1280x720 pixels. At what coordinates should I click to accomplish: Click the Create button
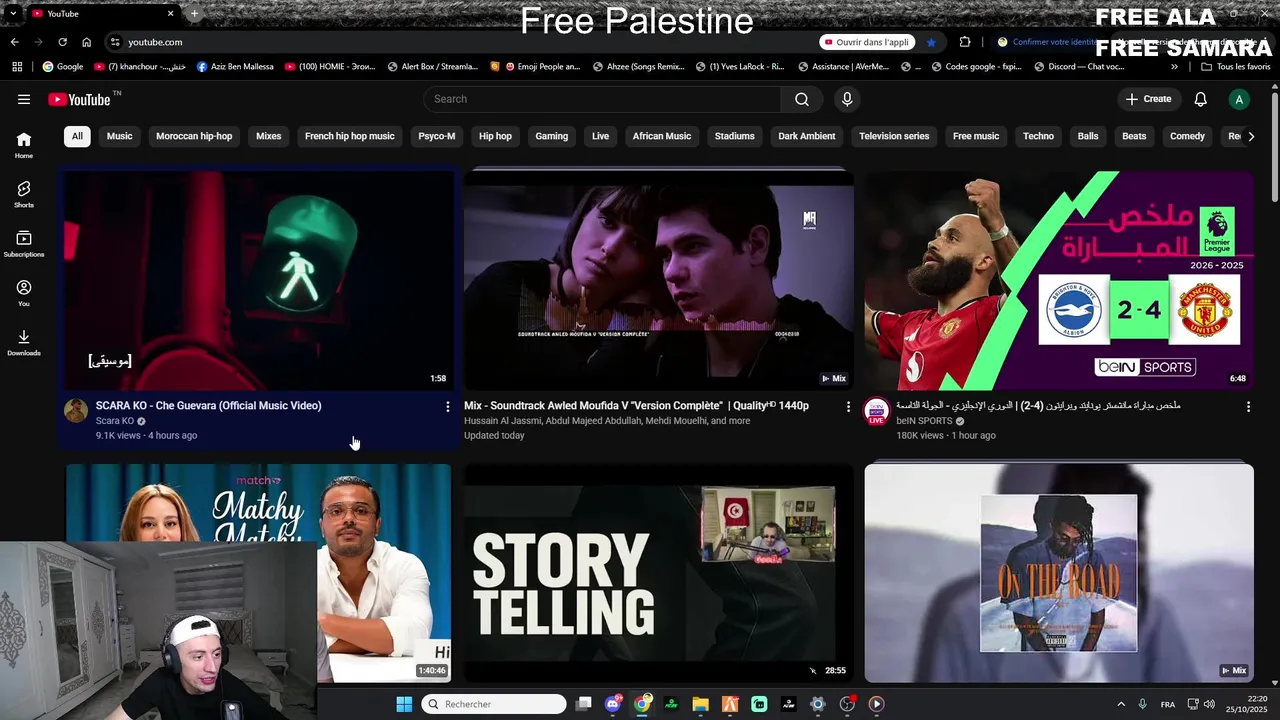[x=1148, y=99]
